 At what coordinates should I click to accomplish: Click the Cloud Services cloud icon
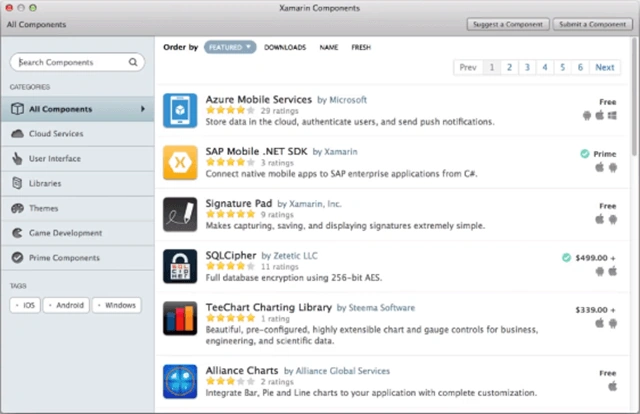click(17, 134)
